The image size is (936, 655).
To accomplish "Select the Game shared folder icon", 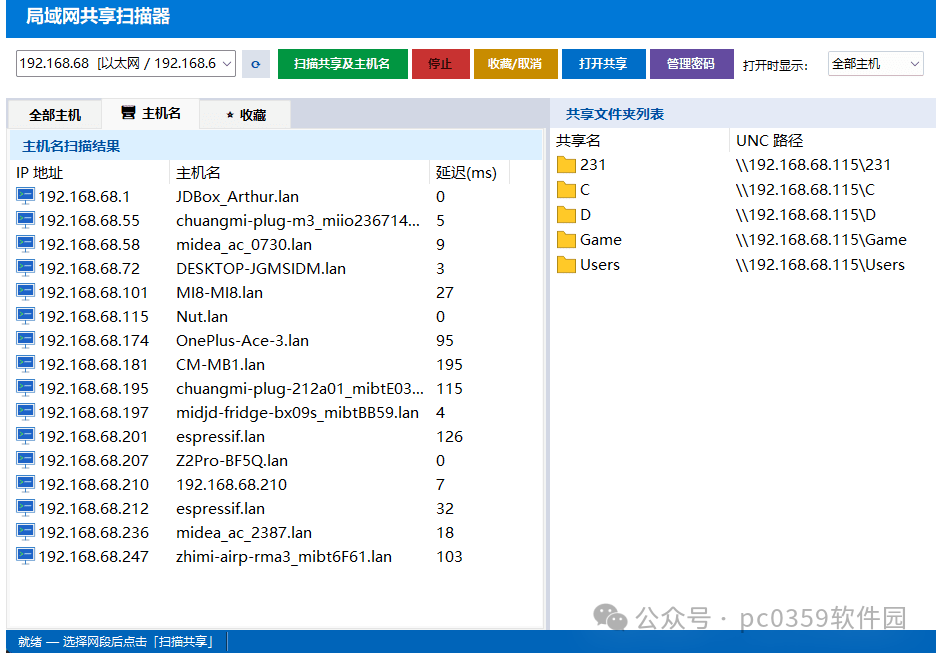I will tap(566, 240).
